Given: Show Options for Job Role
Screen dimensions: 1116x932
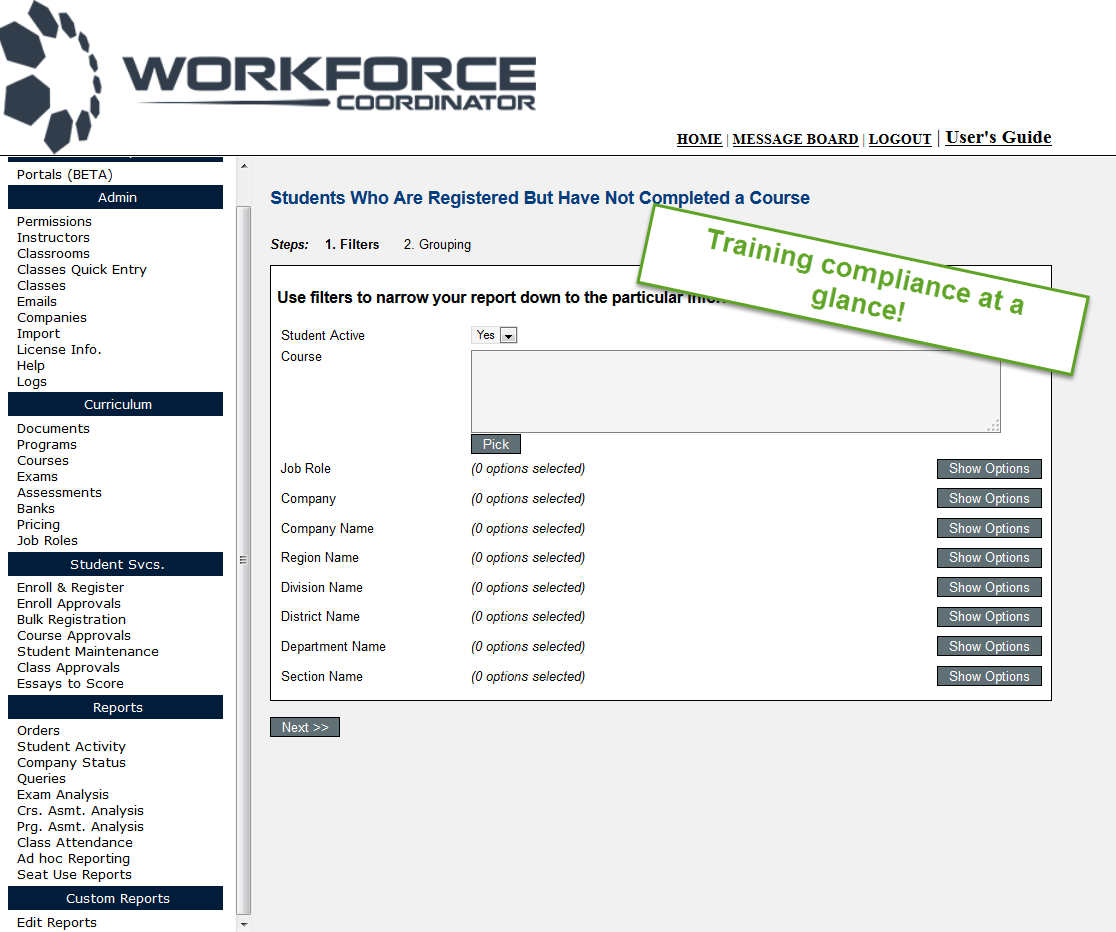Looking at the screenshot, I should (x=989, y=468).
